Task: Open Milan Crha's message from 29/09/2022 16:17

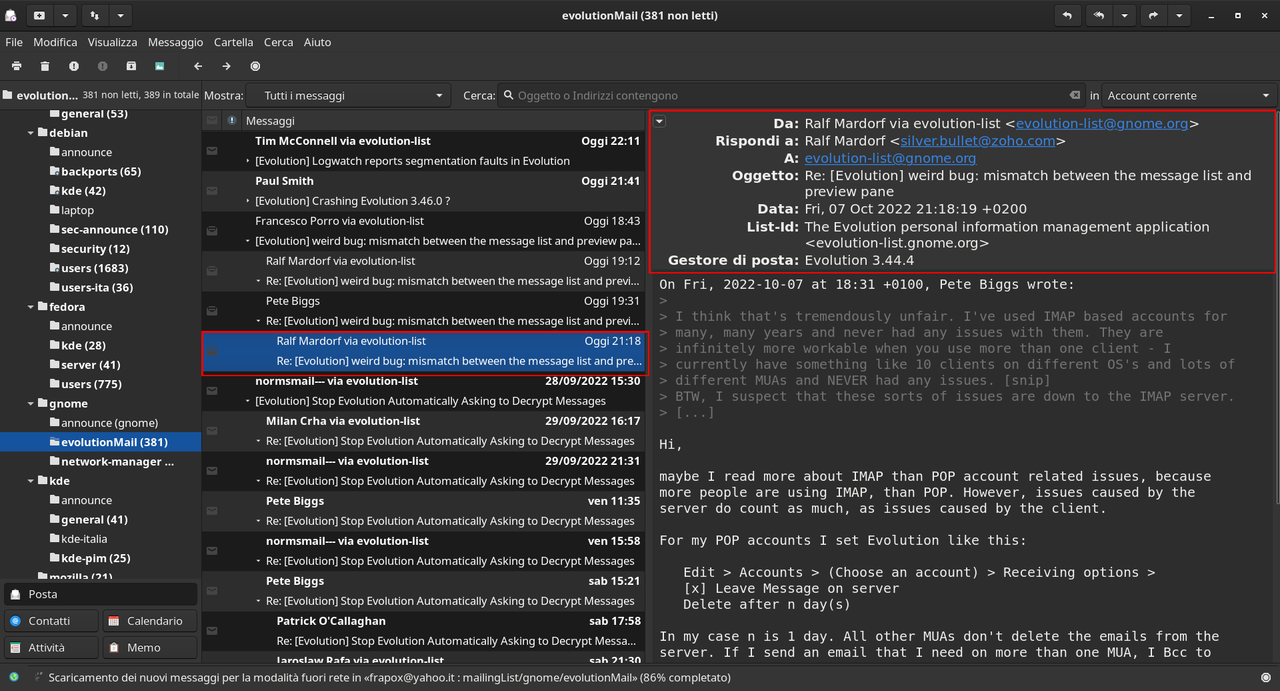Action: coord(423,431)
